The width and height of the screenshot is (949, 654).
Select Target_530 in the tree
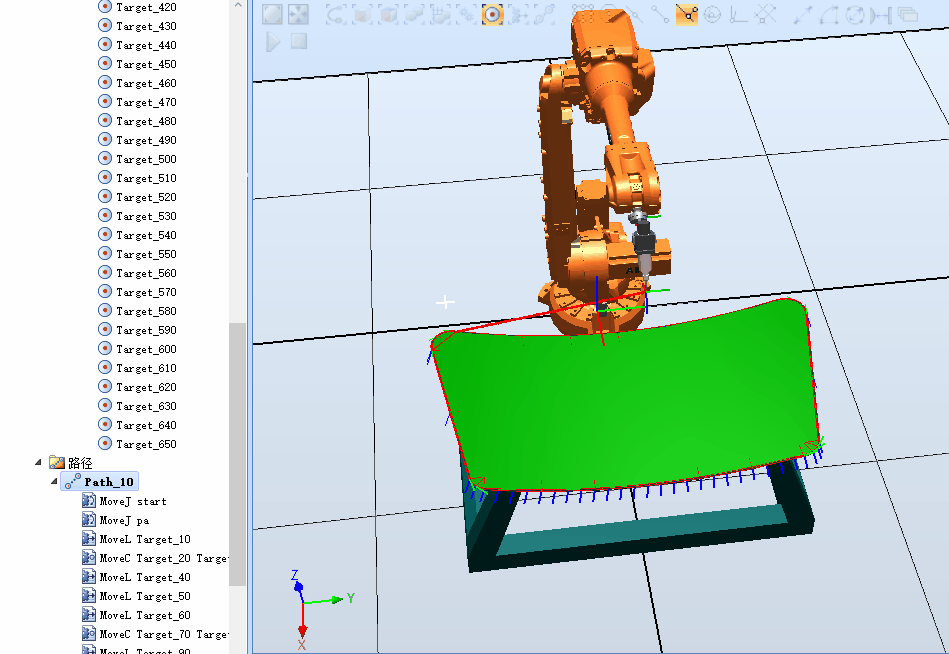click(x=146, y=215)
